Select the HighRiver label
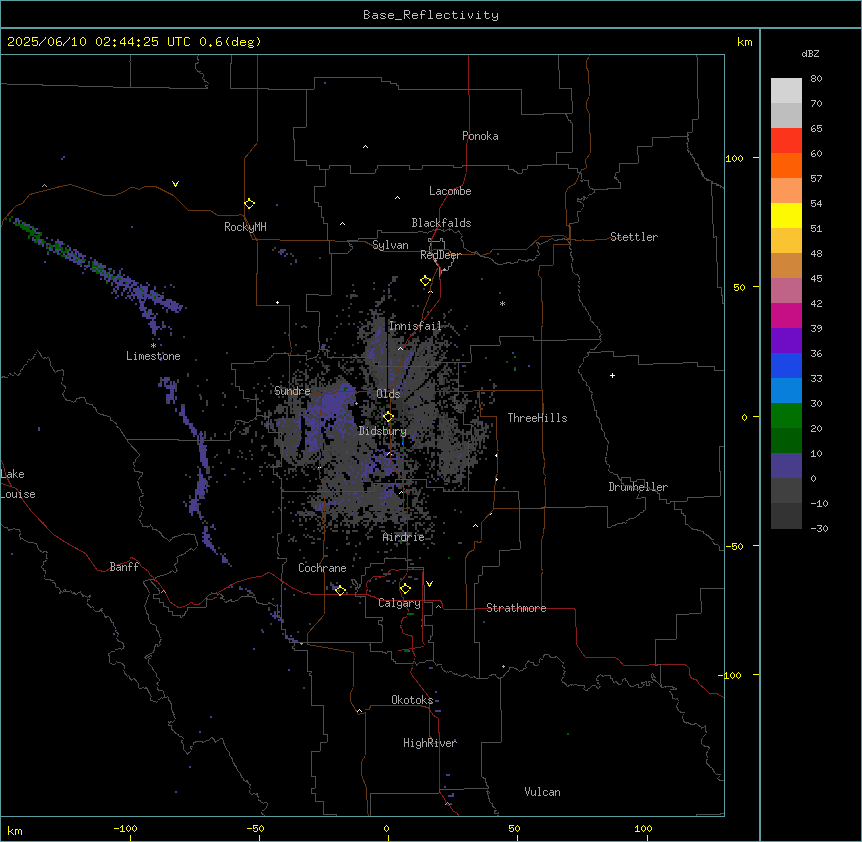 pos(430,743)
